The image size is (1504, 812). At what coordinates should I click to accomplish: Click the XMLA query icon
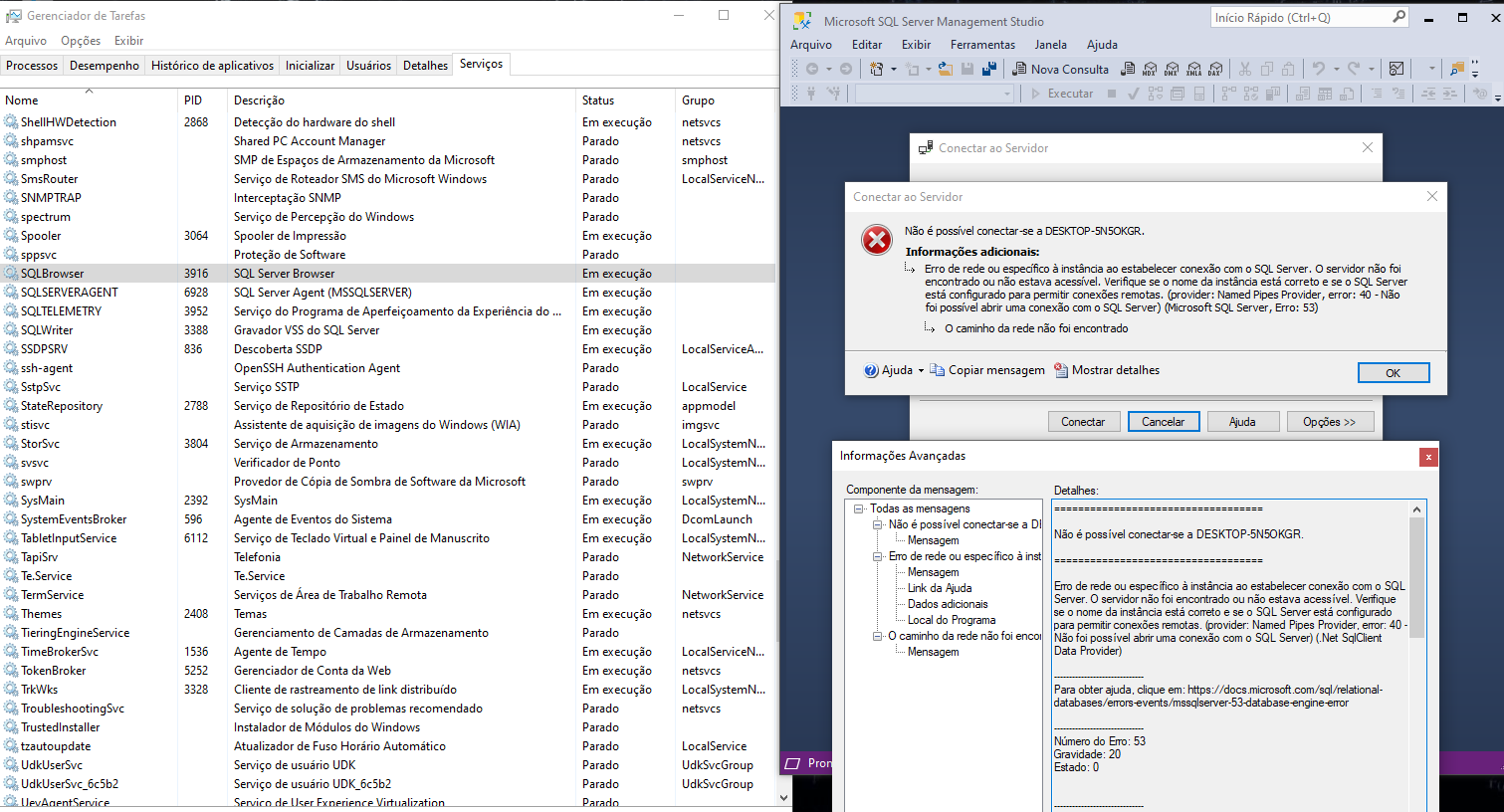click(x=1193, y=69)
